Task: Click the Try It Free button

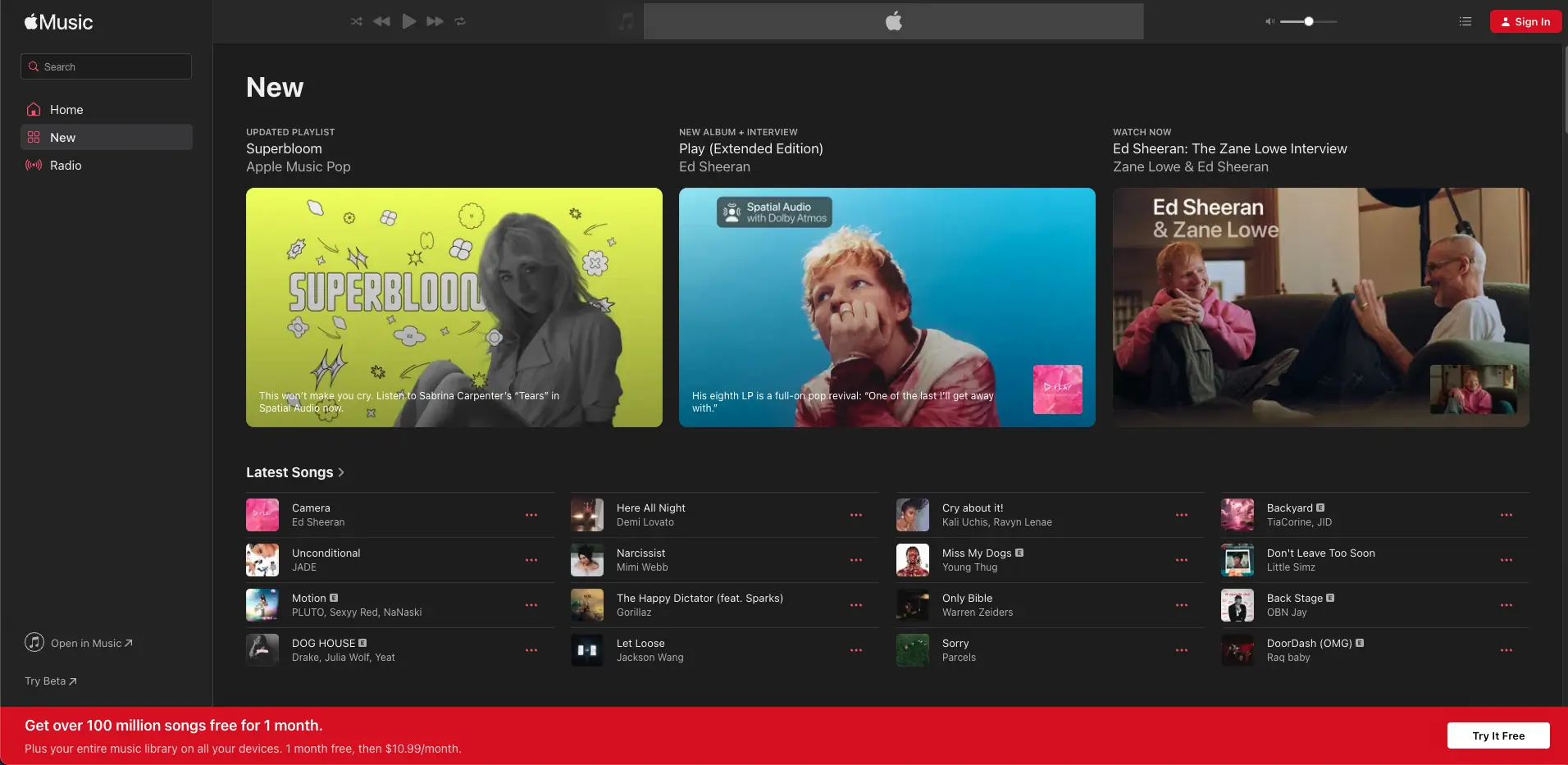Action: point(1497,735)
